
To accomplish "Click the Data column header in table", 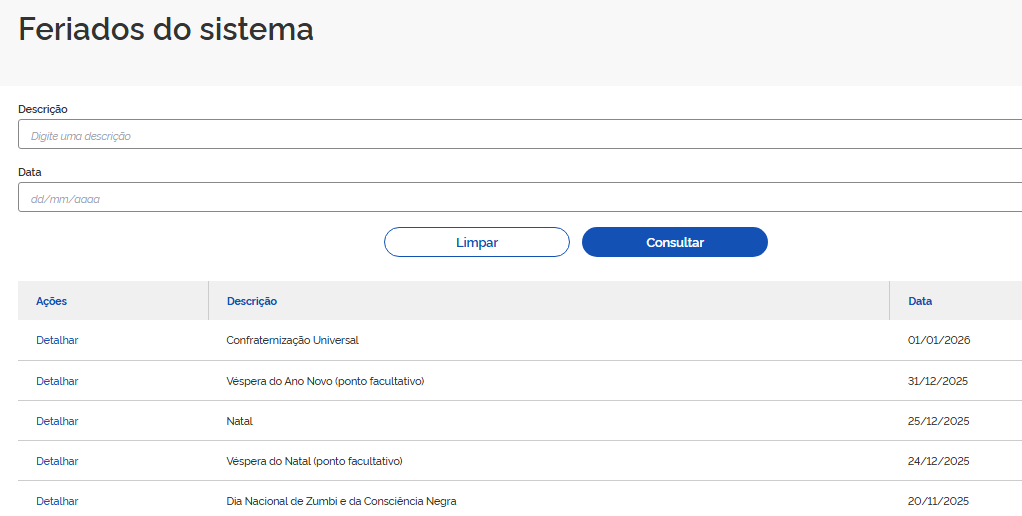I will coord(920,301).
